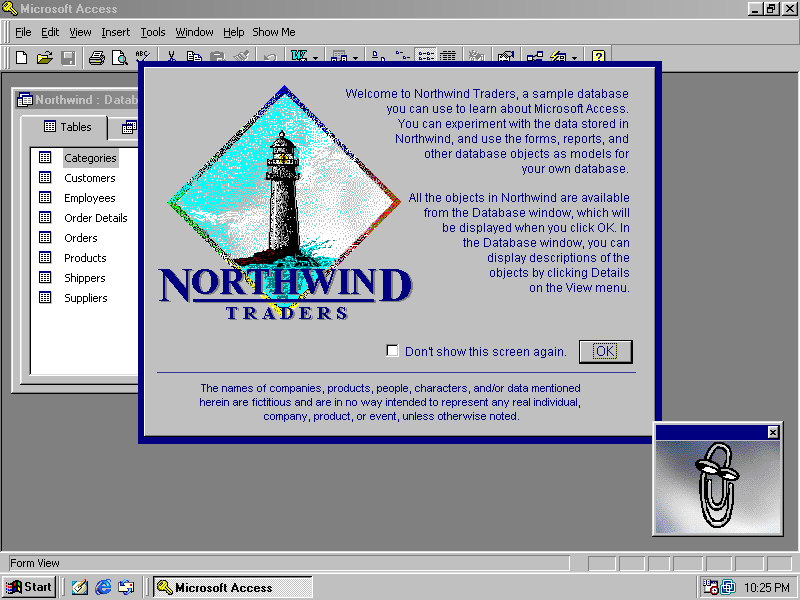Open the Window menu

click(194, 32)
